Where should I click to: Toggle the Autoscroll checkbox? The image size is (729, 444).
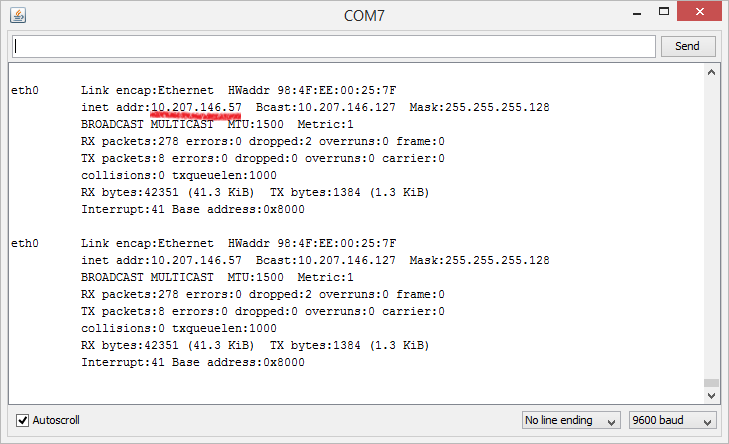point(22,420)
